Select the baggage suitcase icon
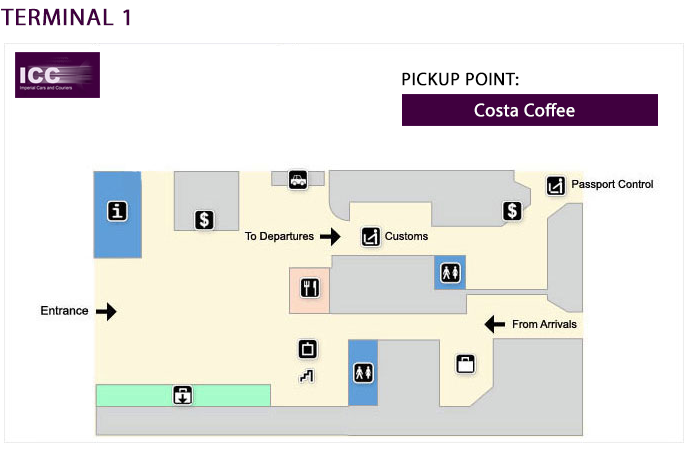Screen dimensions: 694x452 (x=465, y=364)
